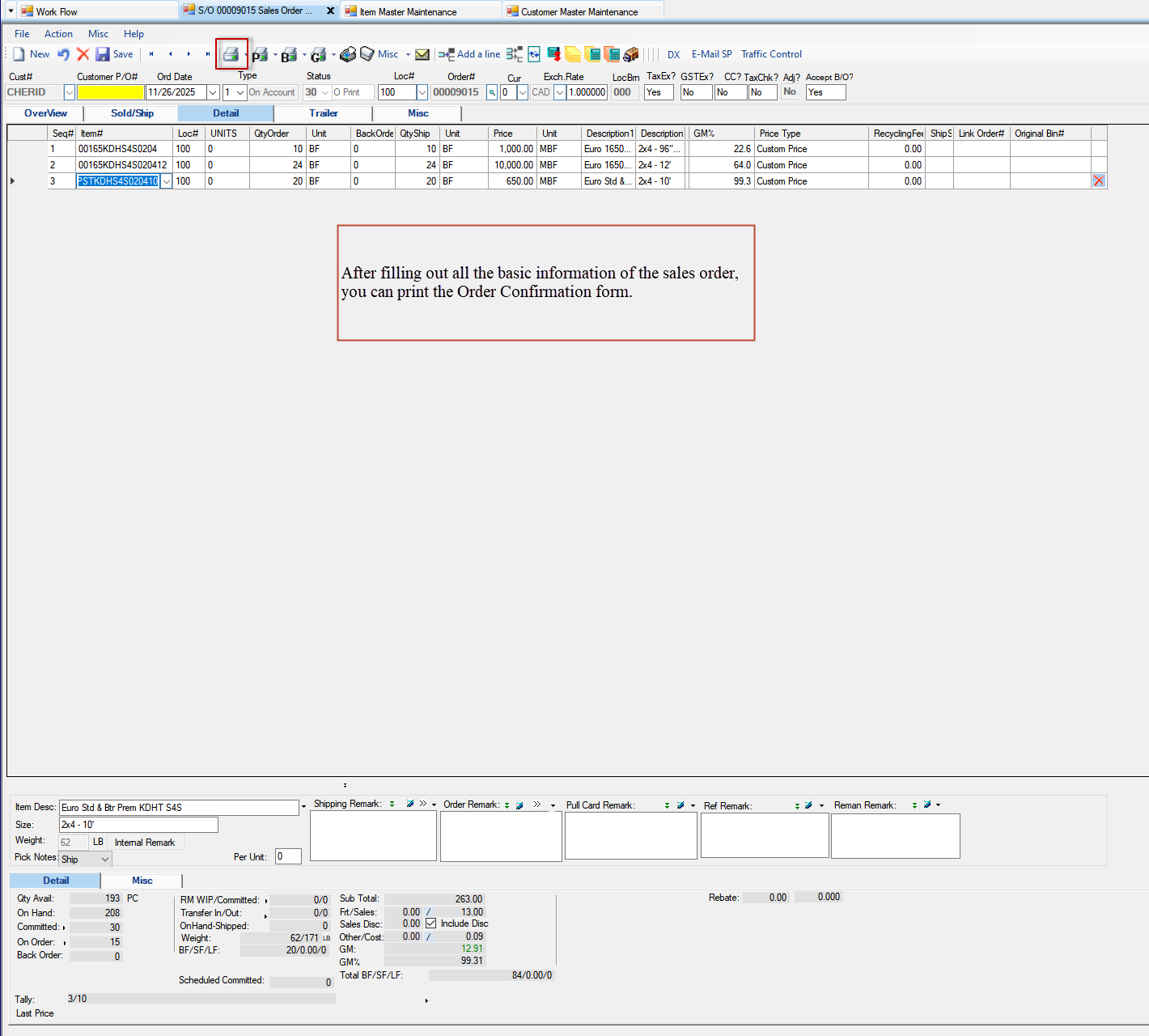Expand the Ord Date calendar dropdown
The image size is (1149, 1036).
[x=212, y=92]
